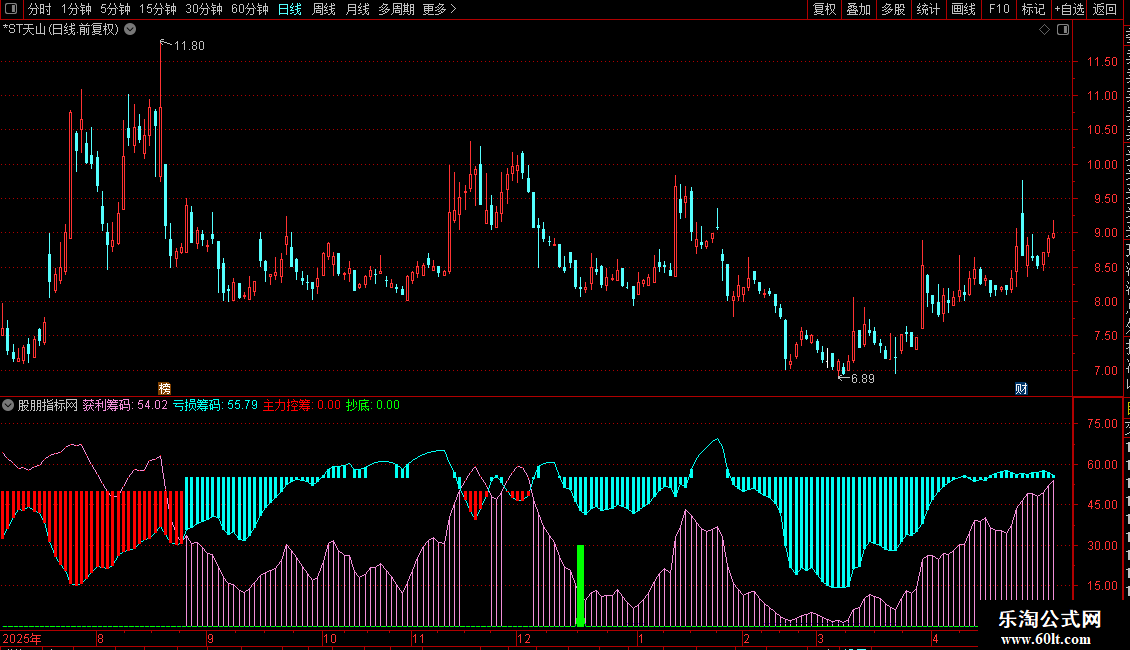
Task: Click the month 9 time axis marker
Action: (210, 639)
